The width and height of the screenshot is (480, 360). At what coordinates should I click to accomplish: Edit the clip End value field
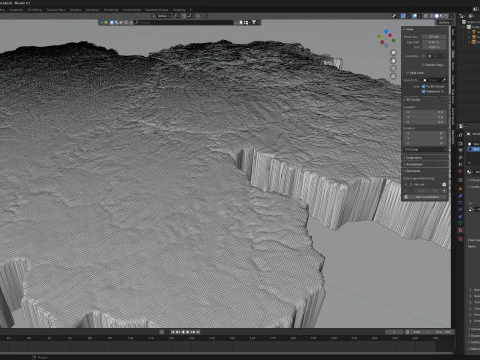pyautogui.click(x=434, y=47)
